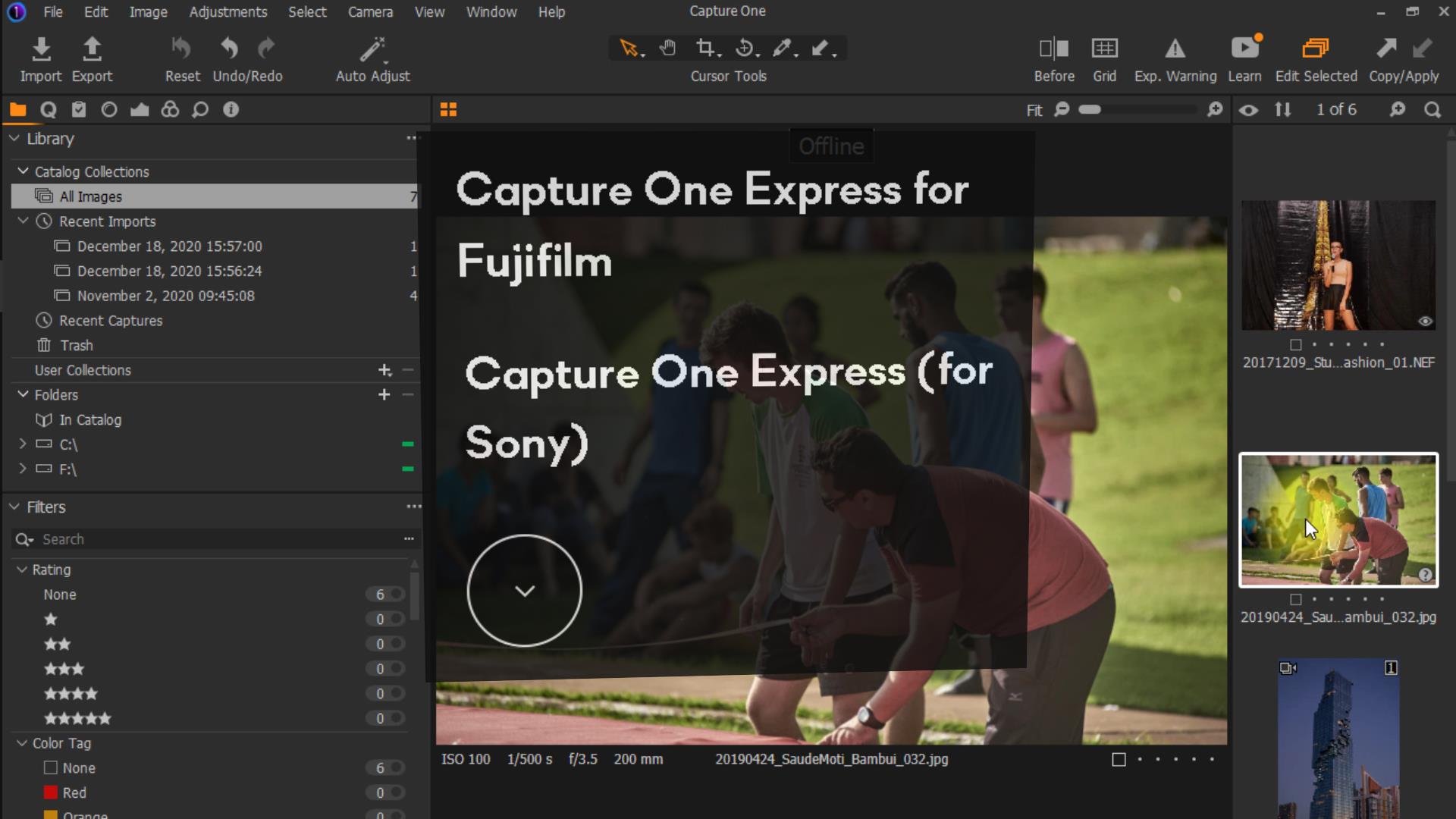Click the Copy/Apply adjustments icon
Screen dimensions: 1456x819
(1386, 49)
